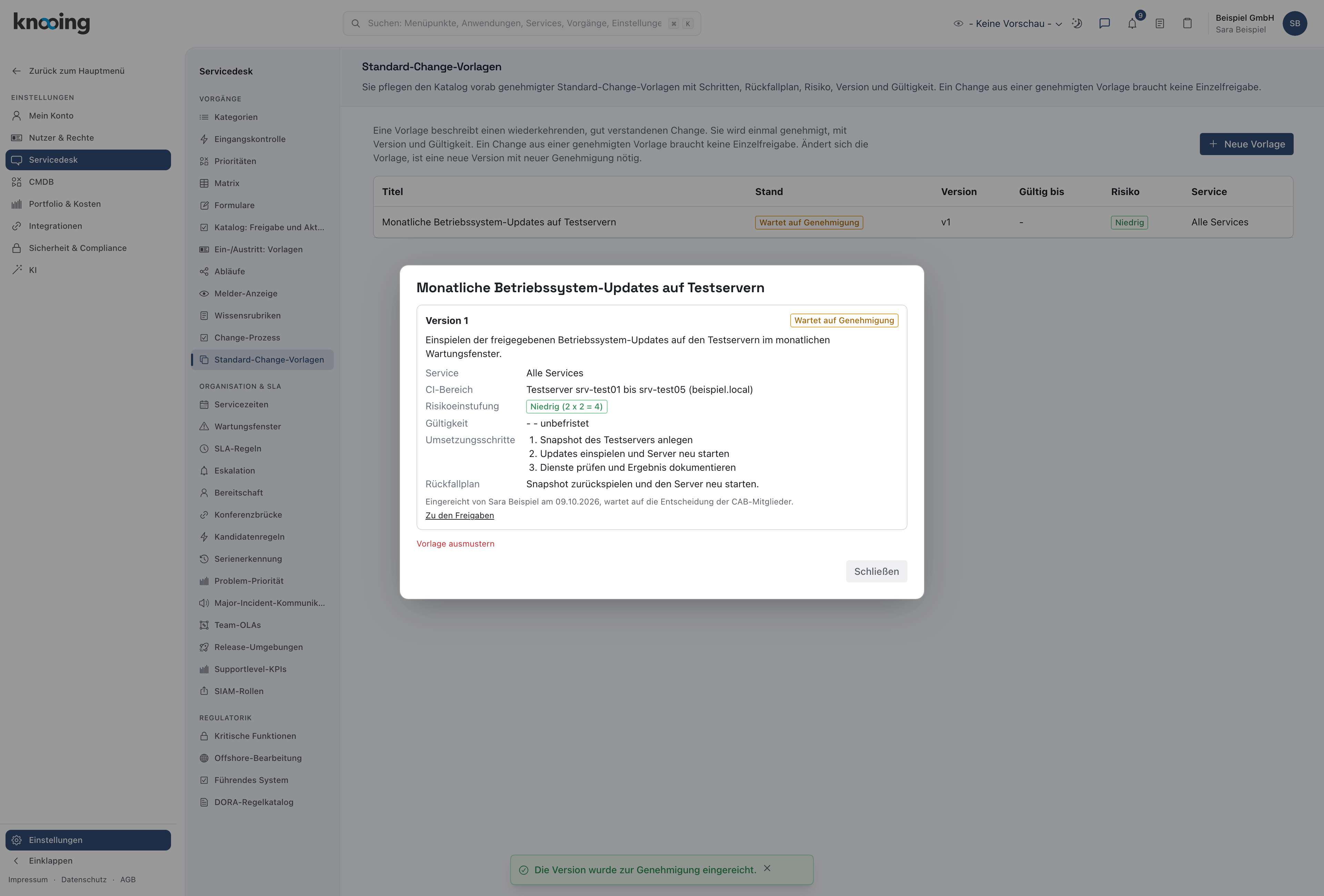The image size is (1324, 896).
Task: Open the chat message icon
Action: pos(1104,23)
